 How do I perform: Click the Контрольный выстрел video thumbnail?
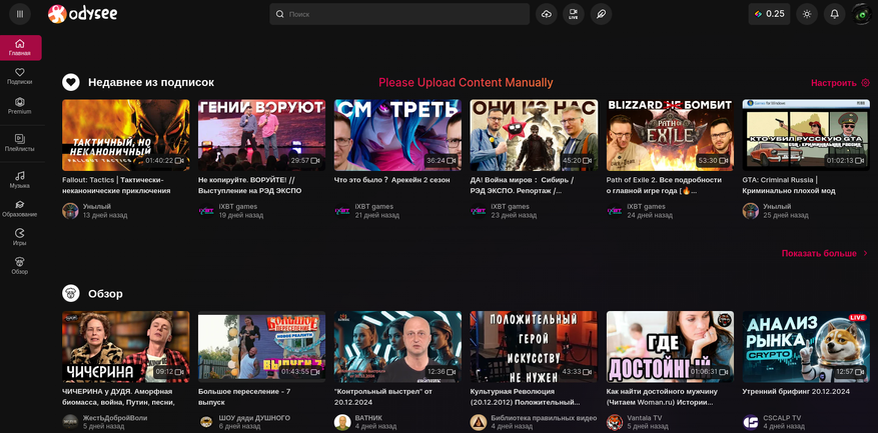point(398,347)
